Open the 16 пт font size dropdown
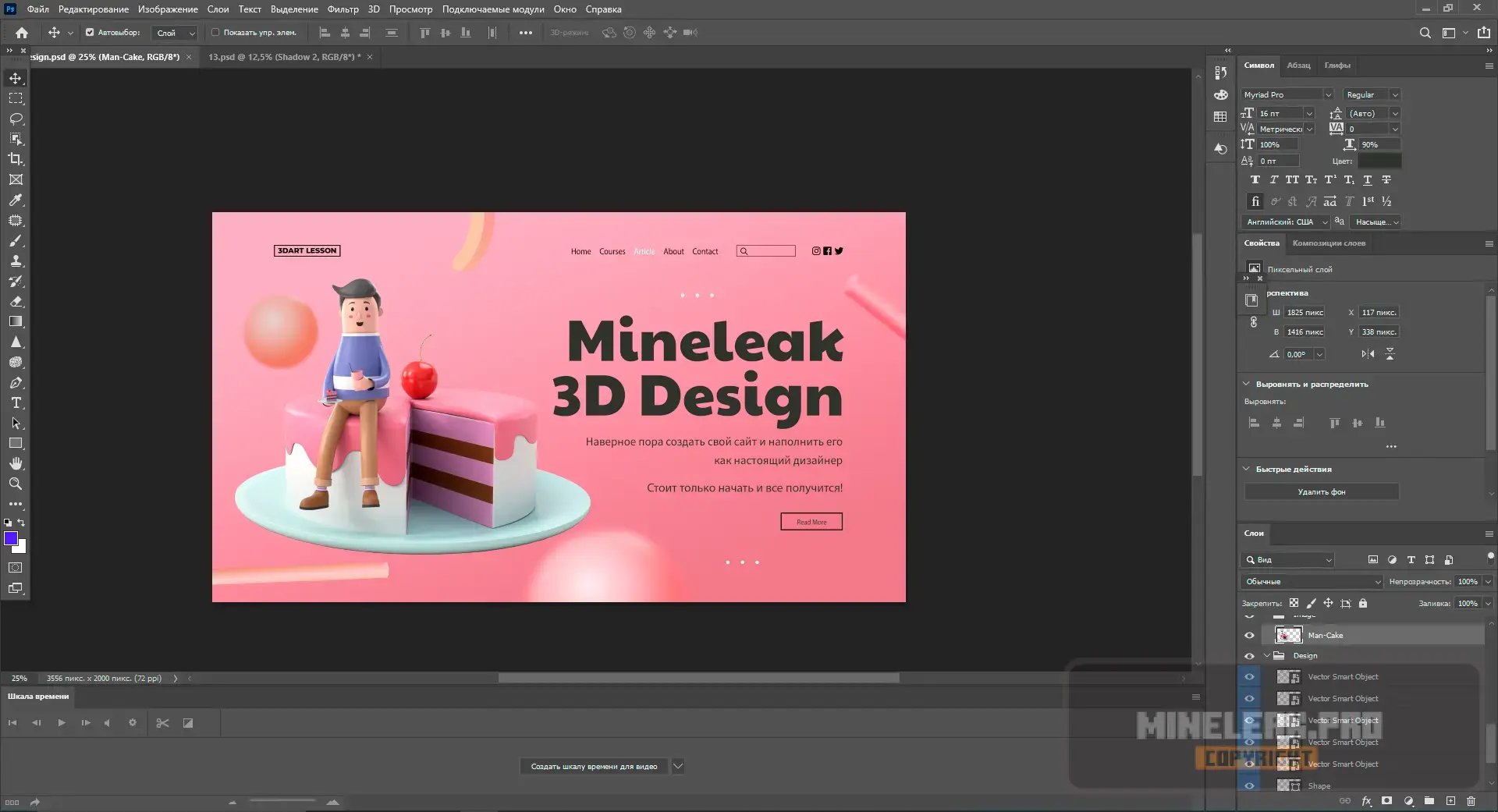Image resolution: width=1498 pixels, height=812 pixels. [x=1310, y=113]
